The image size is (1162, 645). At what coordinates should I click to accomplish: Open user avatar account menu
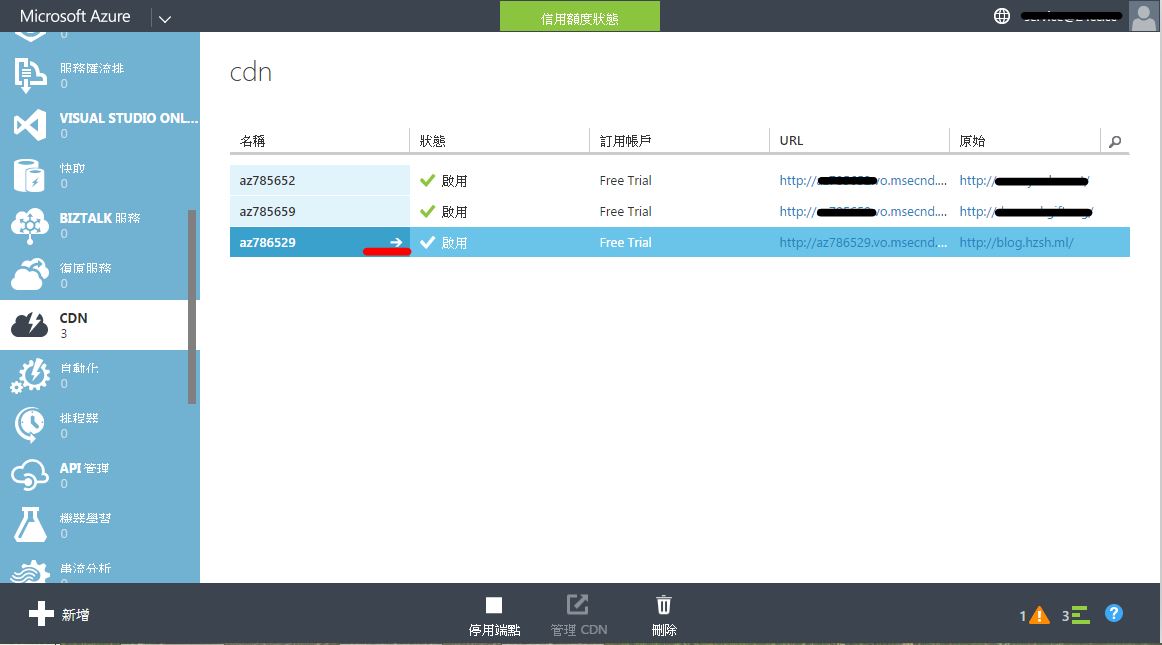pyautogui.click(x=1142, y=16)
